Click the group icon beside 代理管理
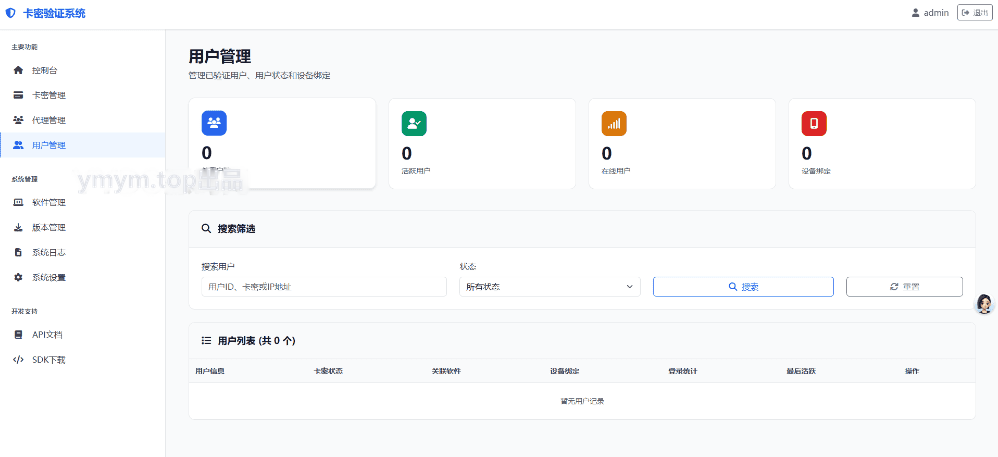 (x=18, y=120)
